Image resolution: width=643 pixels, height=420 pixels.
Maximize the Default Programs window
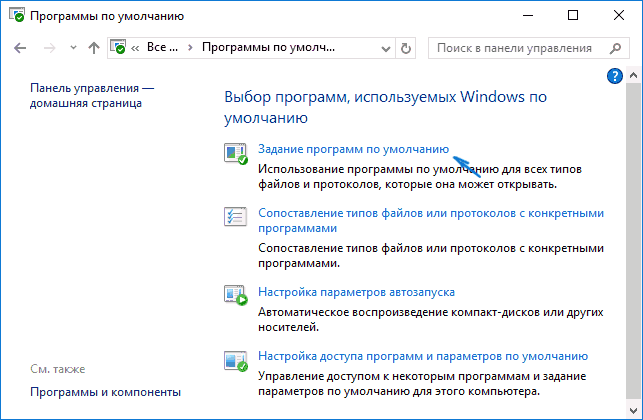(573, 16)
